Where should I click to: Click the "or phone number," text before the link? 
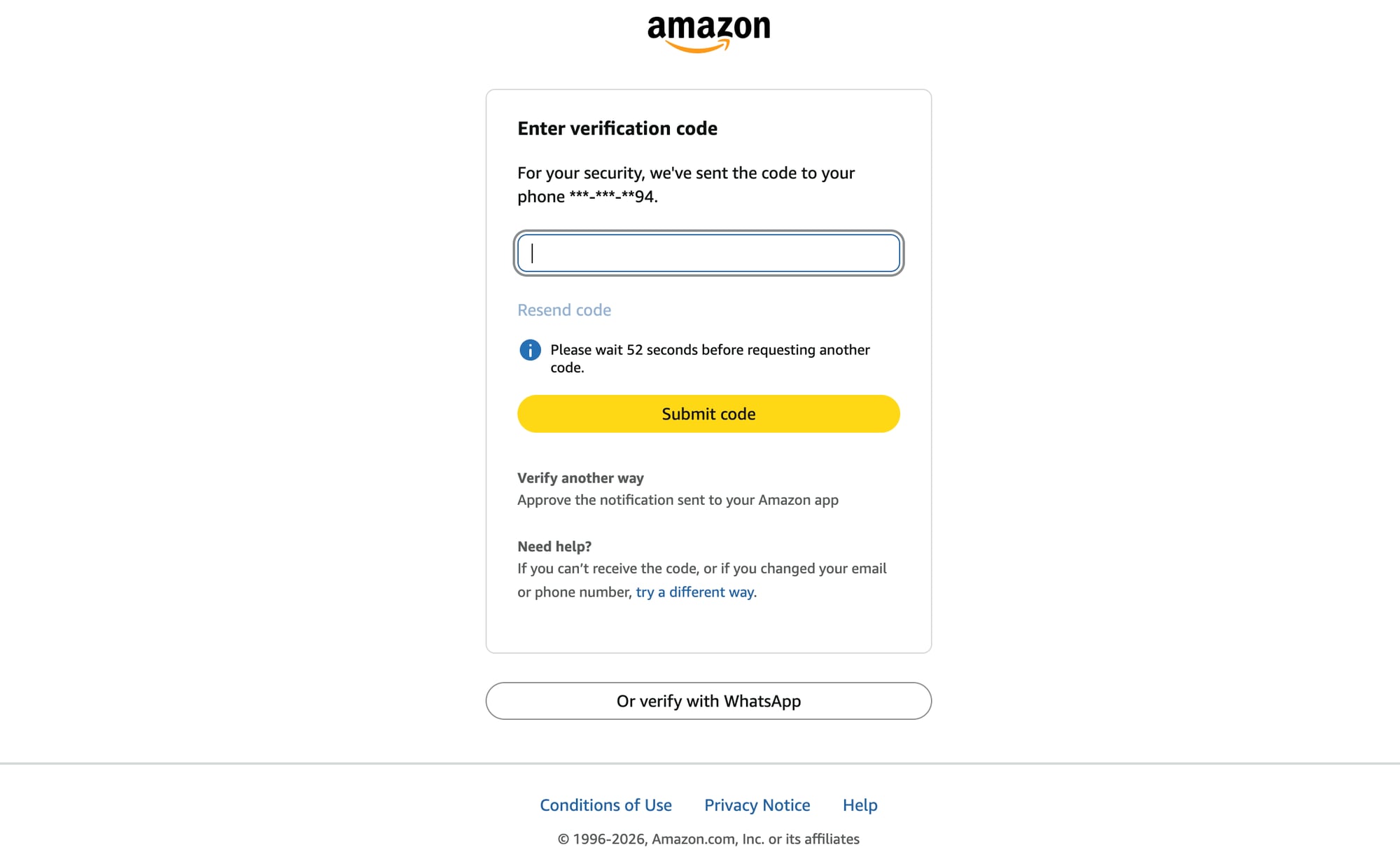tap(574, 592)
